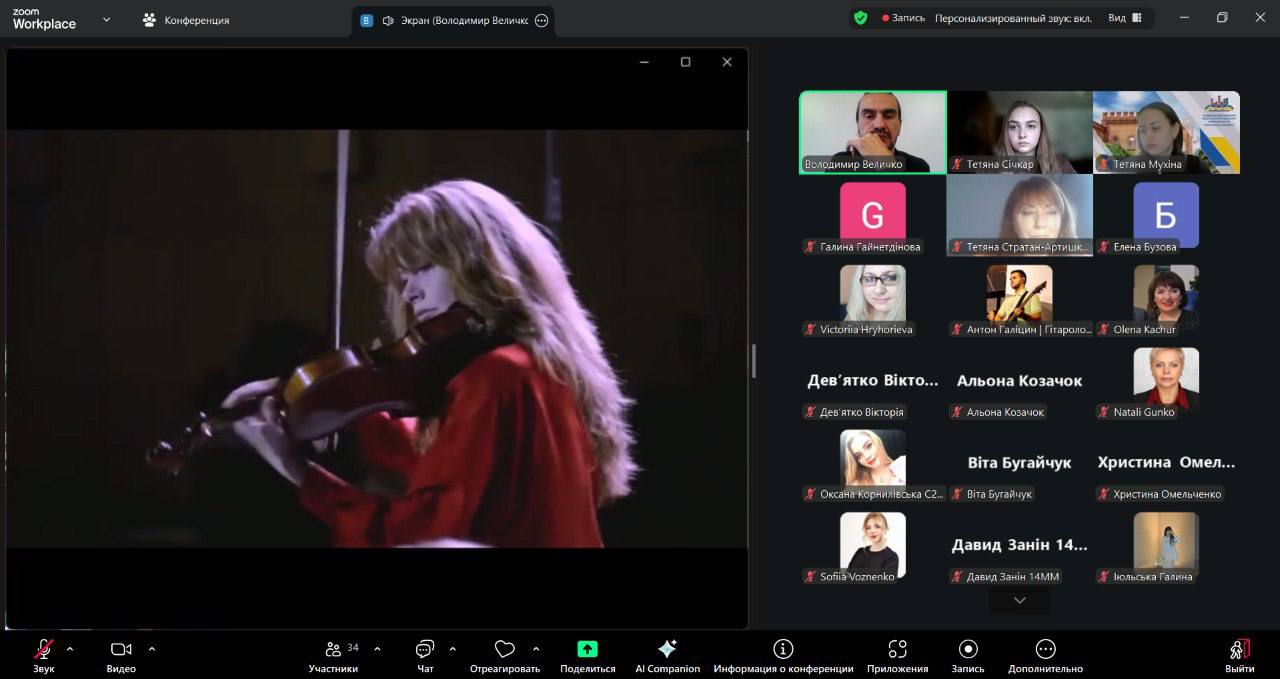Viewport: 1280px width, 679px height.
Task: Open the Chat panel
Action: [425, 650]
